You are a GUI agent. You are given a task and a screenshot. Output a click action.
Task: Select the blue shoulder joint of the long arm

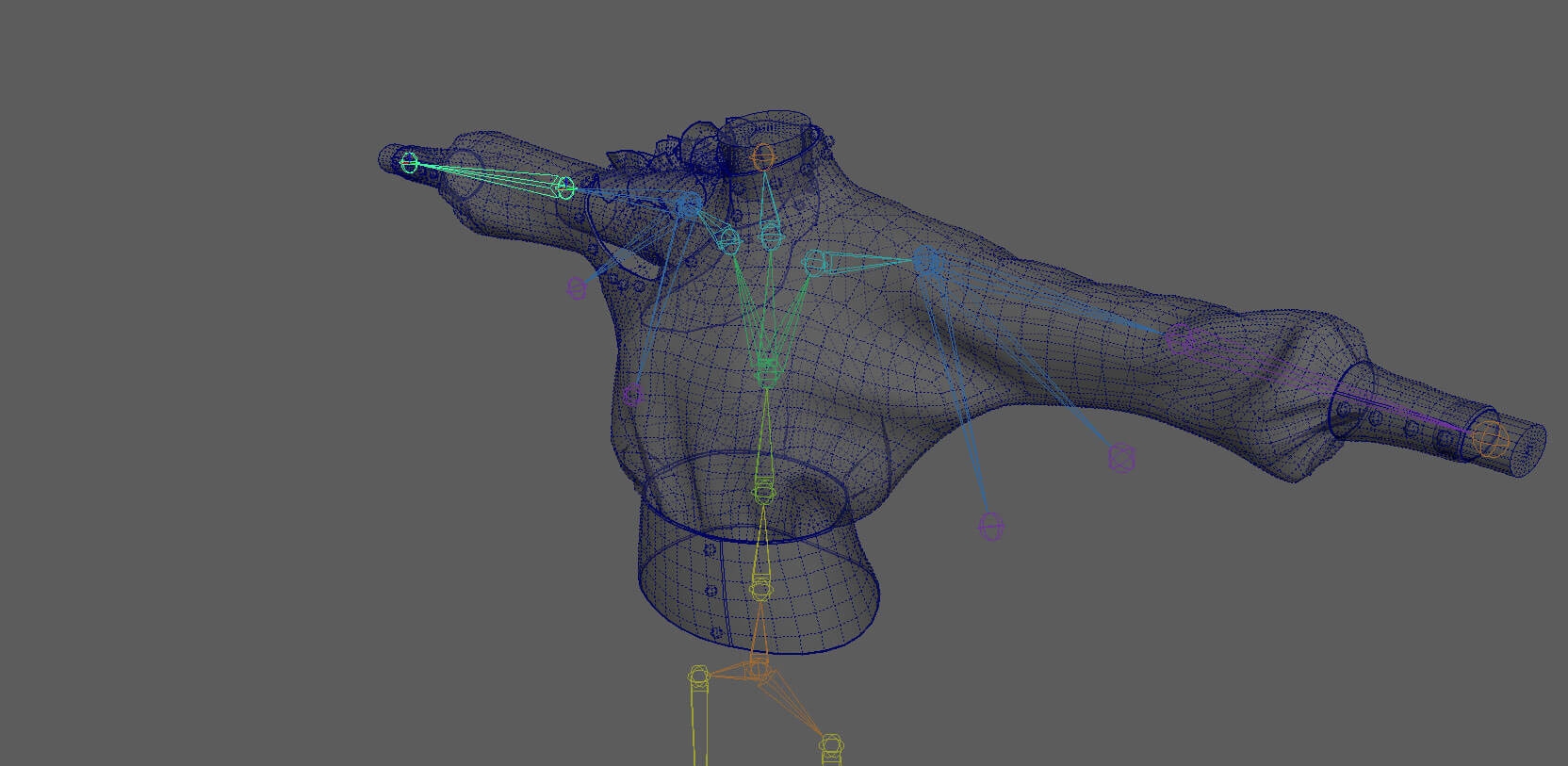927,261
